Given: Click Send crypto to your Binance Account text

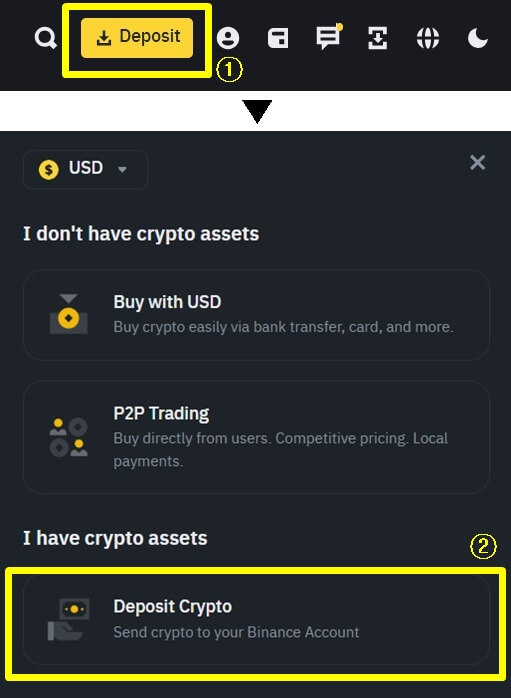Looking at the screenshot, I should (236, 633).
